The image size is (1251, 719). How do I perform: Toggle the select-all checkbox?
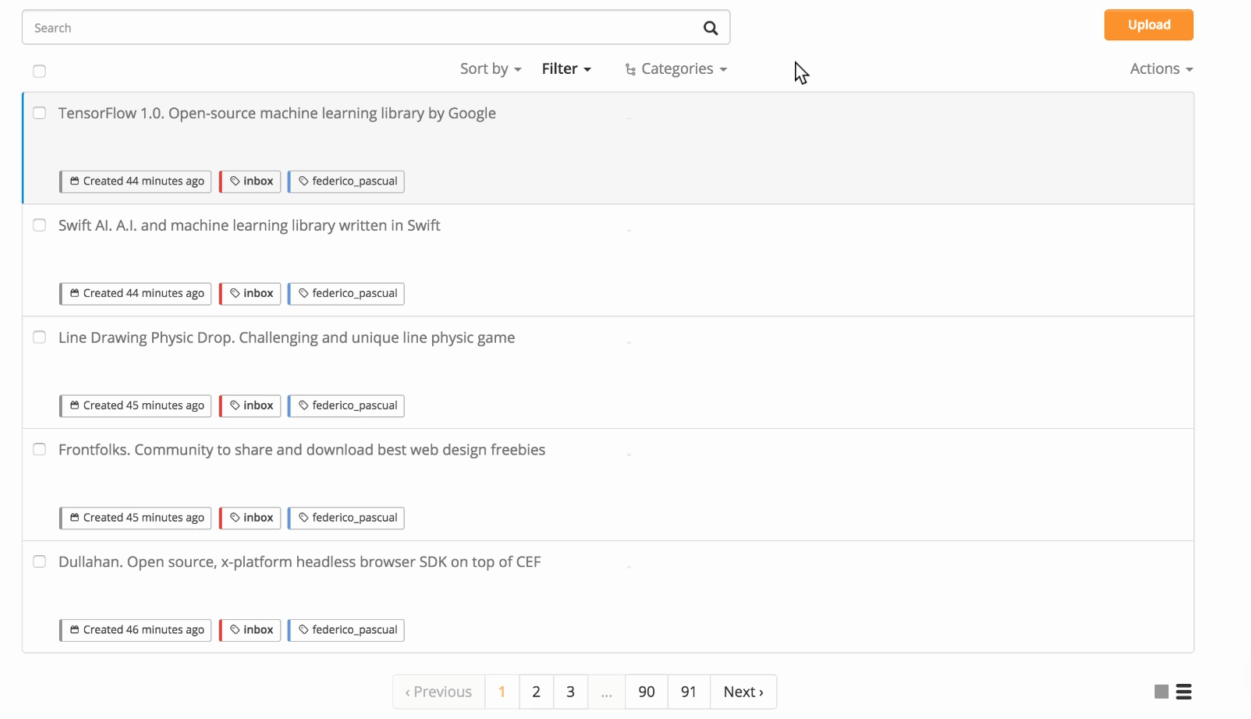(39, 71)
